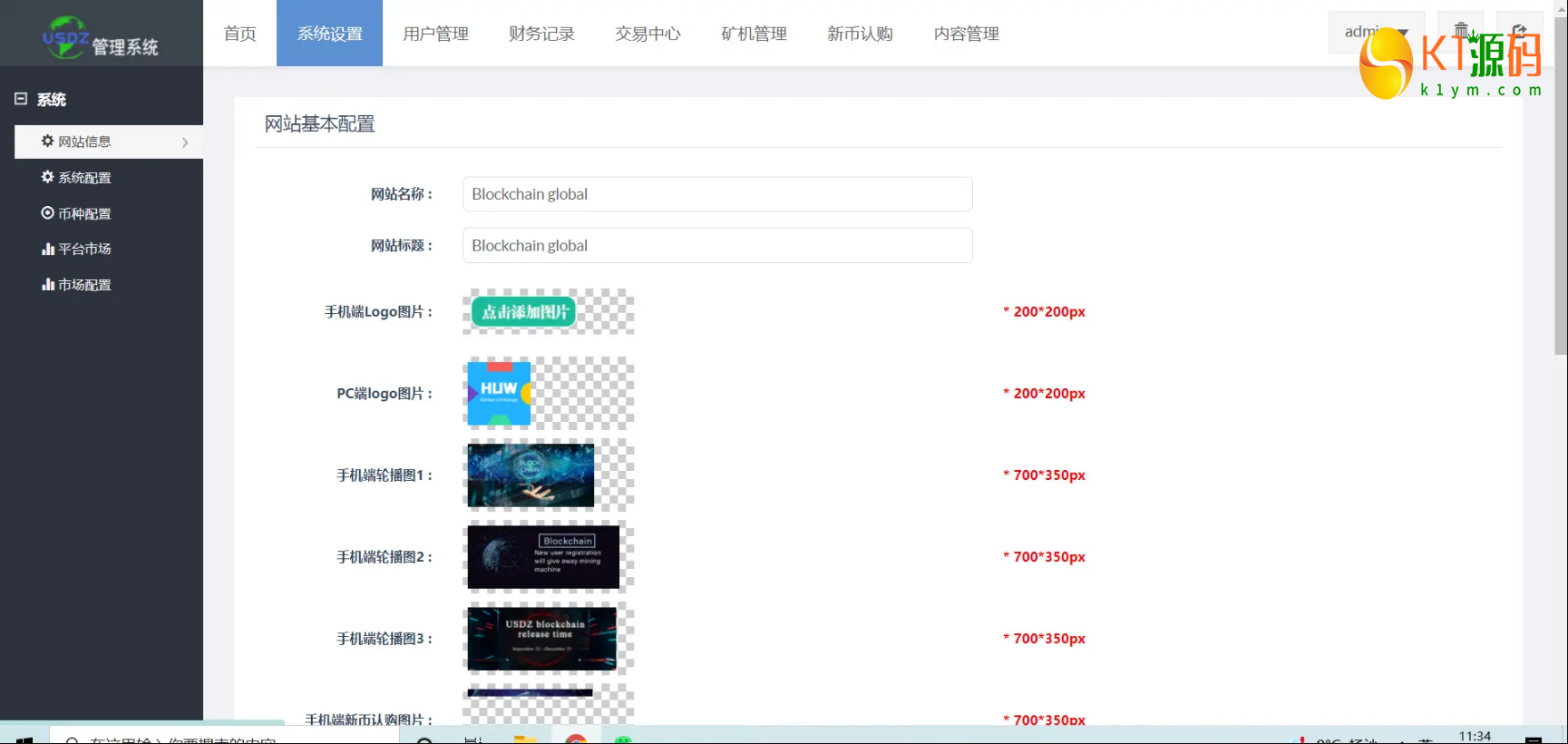Screen dimensions: 1568x744
Task: Click the USDZ 管理系统 logo
Action: coord(101,38)
